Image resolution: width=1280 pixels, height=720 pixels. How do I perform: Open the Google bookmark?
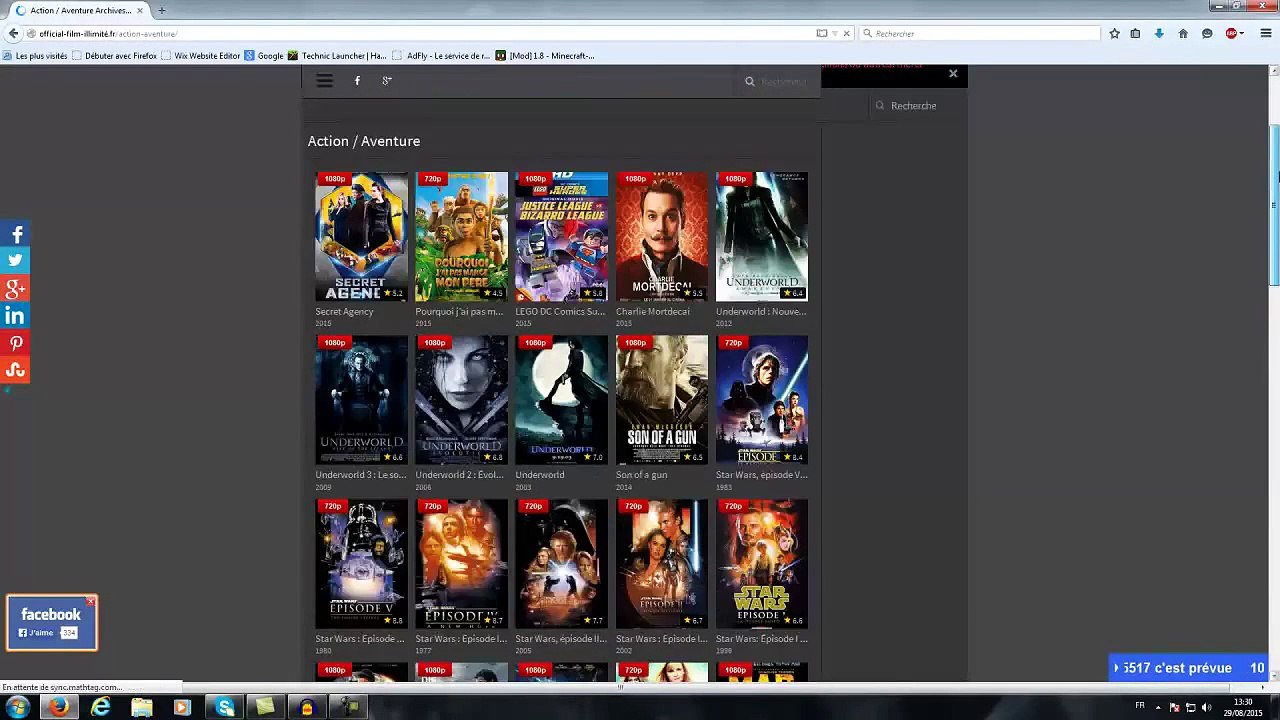pyautogui.click(x=264, y=56)
